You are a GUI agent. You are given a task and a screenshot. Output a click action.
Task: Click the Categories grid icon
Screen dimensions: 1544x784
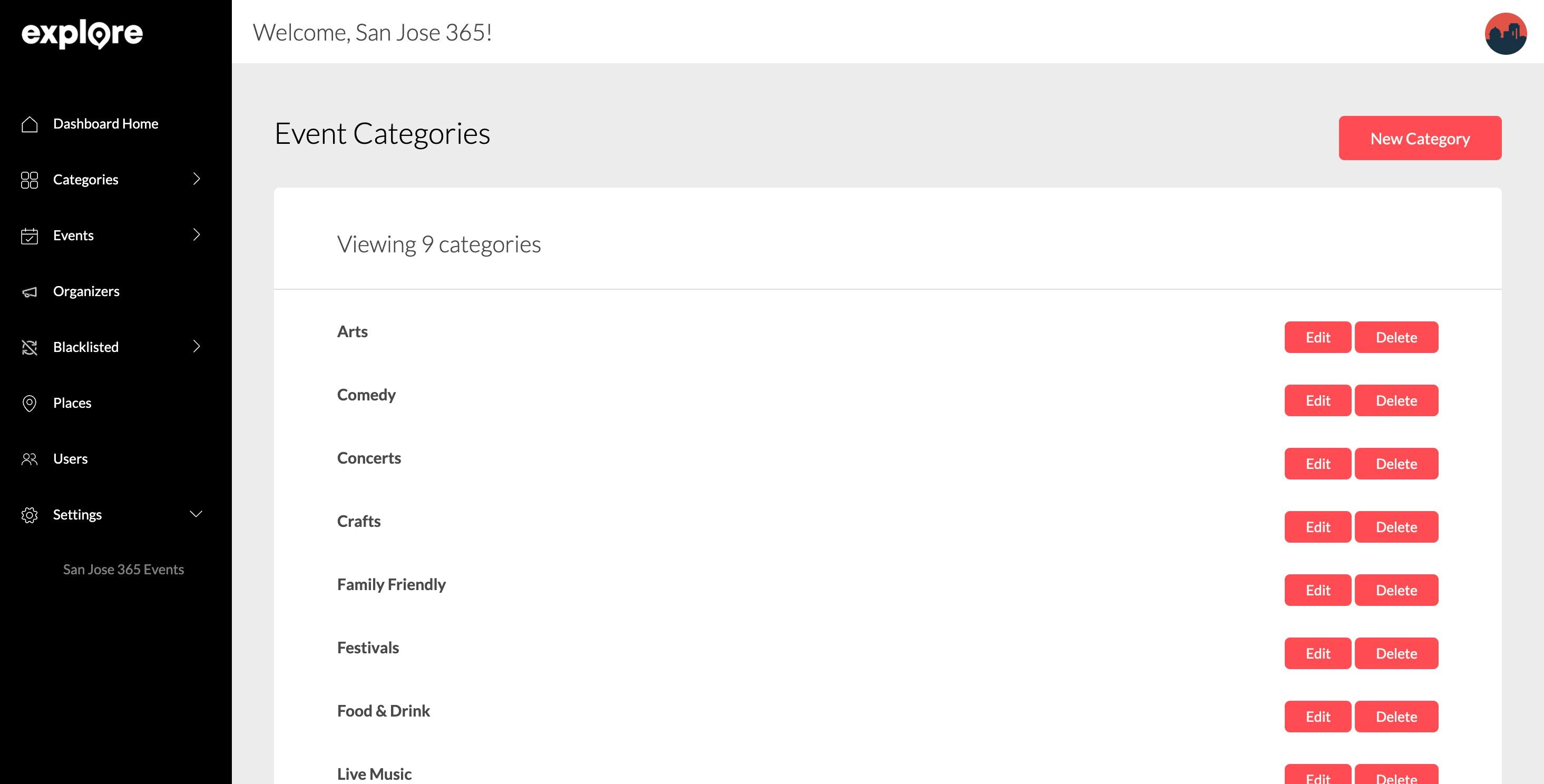coord(30,180)
